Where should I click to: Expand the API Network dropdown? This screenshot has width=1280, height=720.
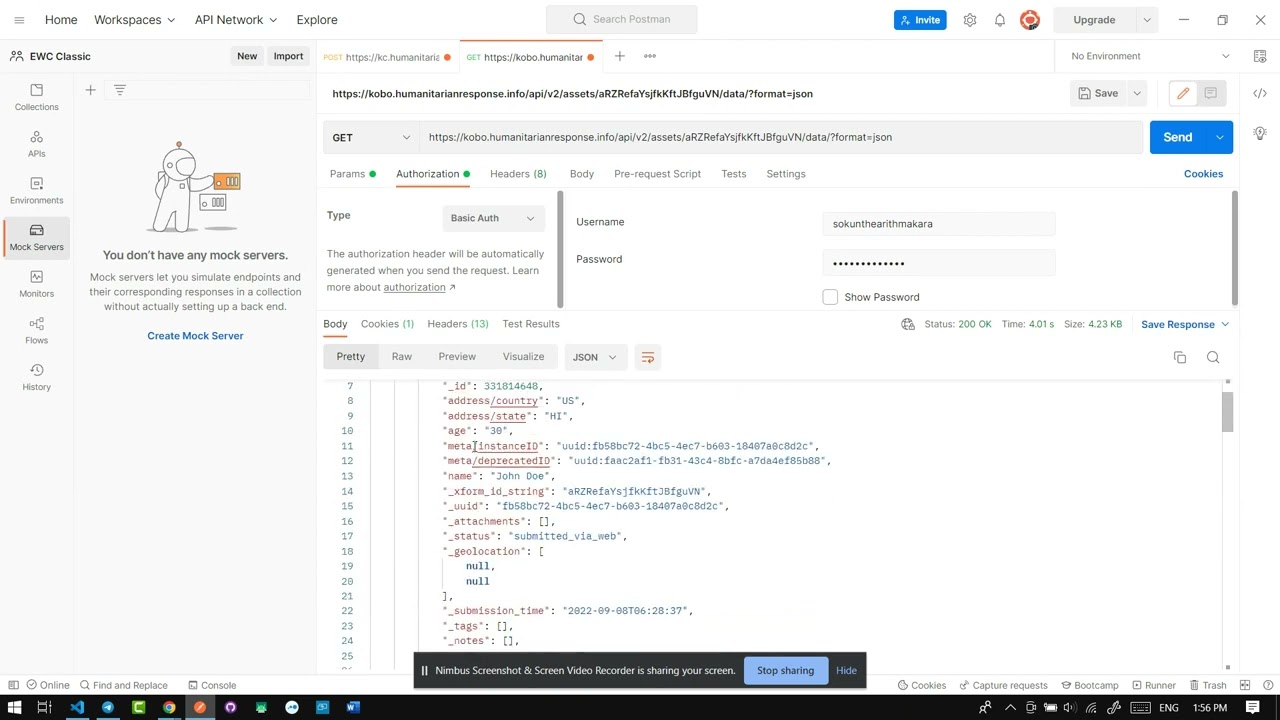coord(236,20)
